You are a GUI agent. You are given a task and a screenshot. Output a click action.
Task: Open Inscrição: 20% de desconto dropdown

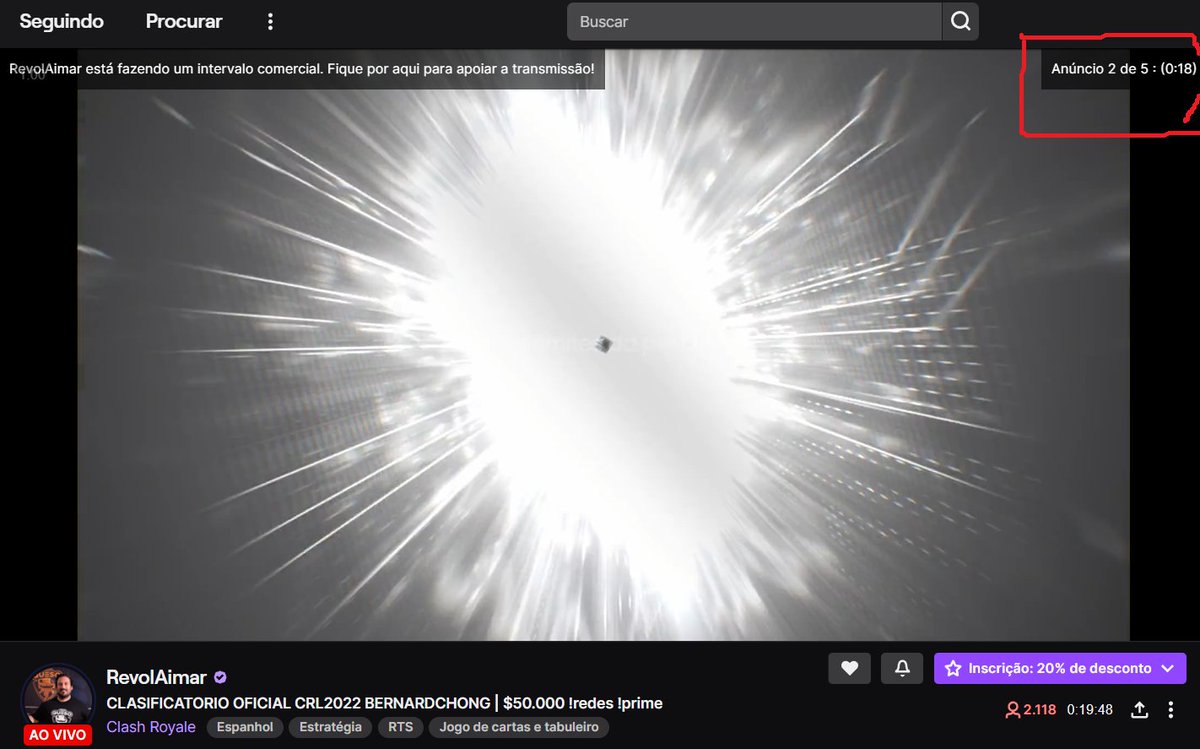pyautogui.click(x=1060, y=668)
